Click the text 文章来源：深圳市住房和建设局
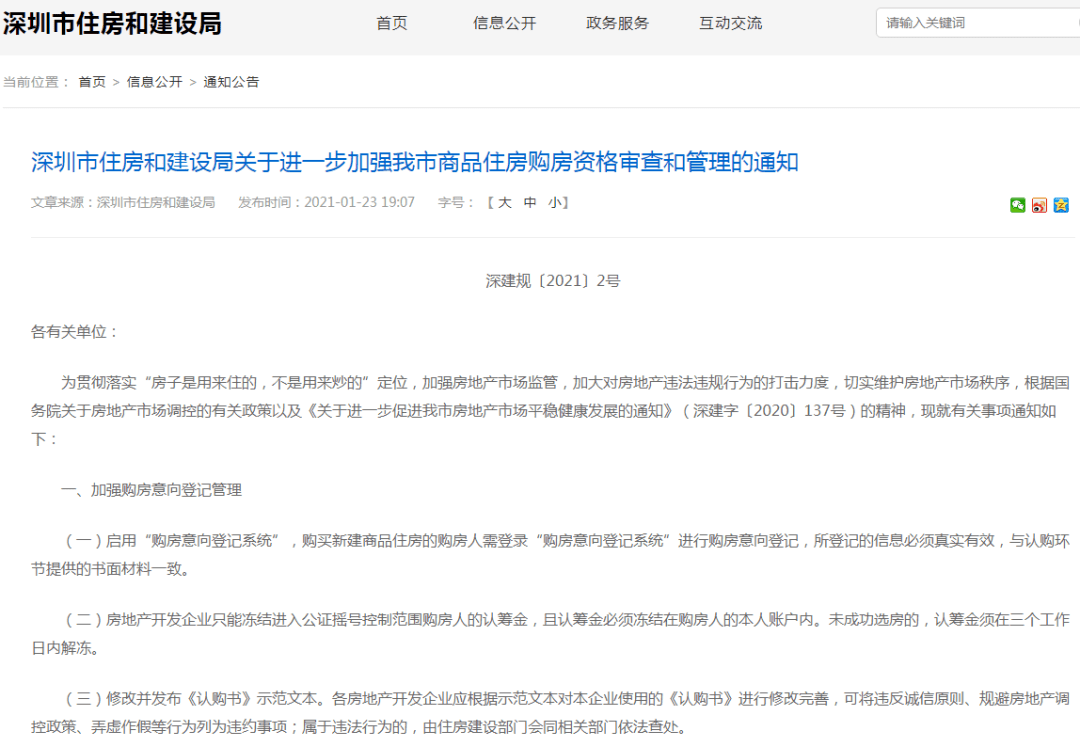 tap(123, 202)
